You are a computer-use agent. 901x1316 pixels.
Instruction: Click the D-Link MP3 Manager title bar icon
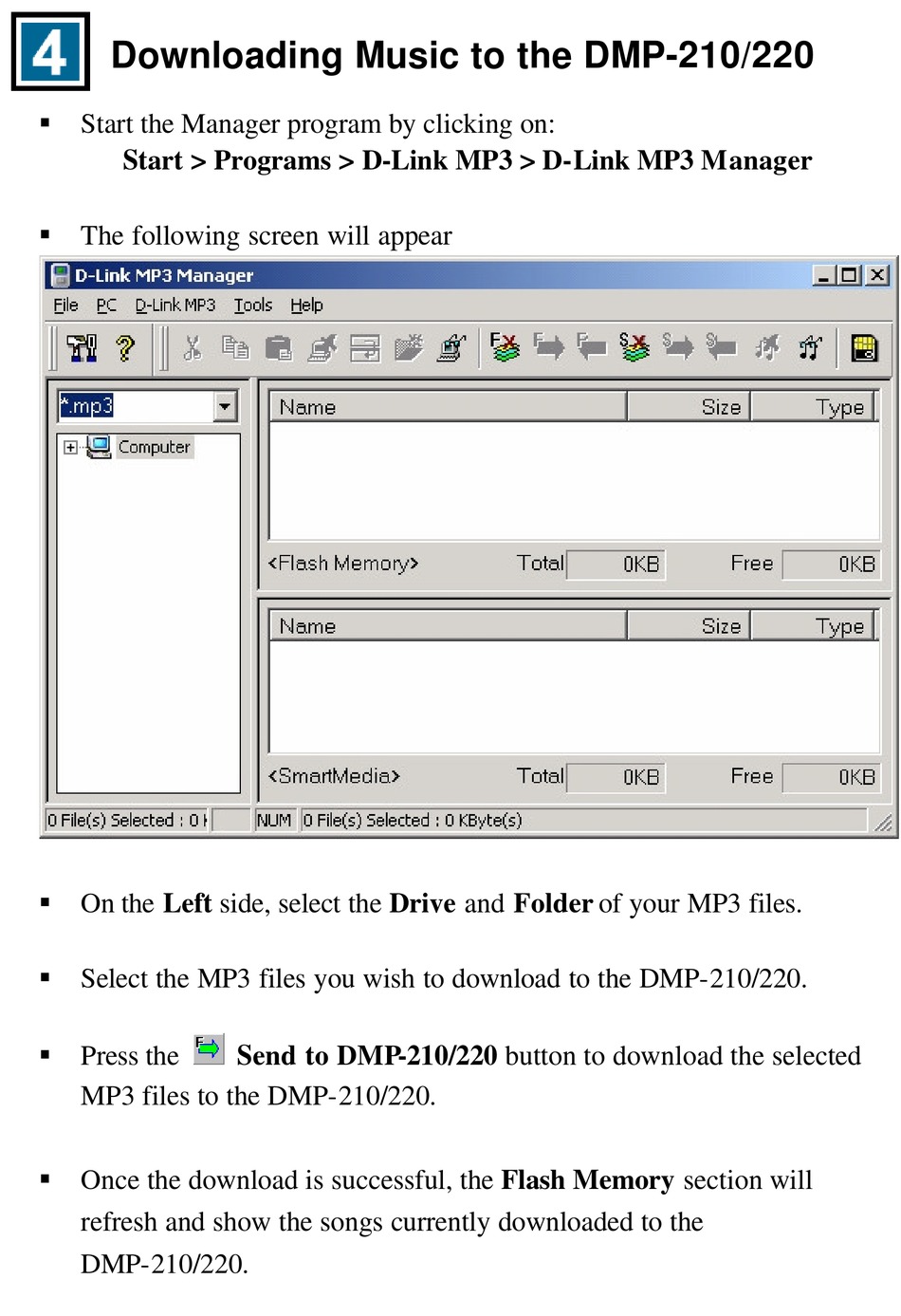point(60,275)
